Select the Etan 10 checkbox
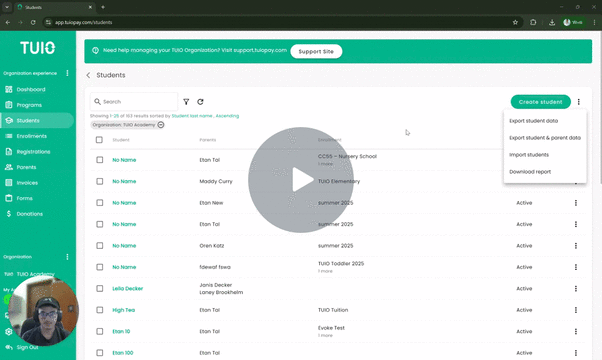Viewport: 602px width, 360px height. pos(99,332)
